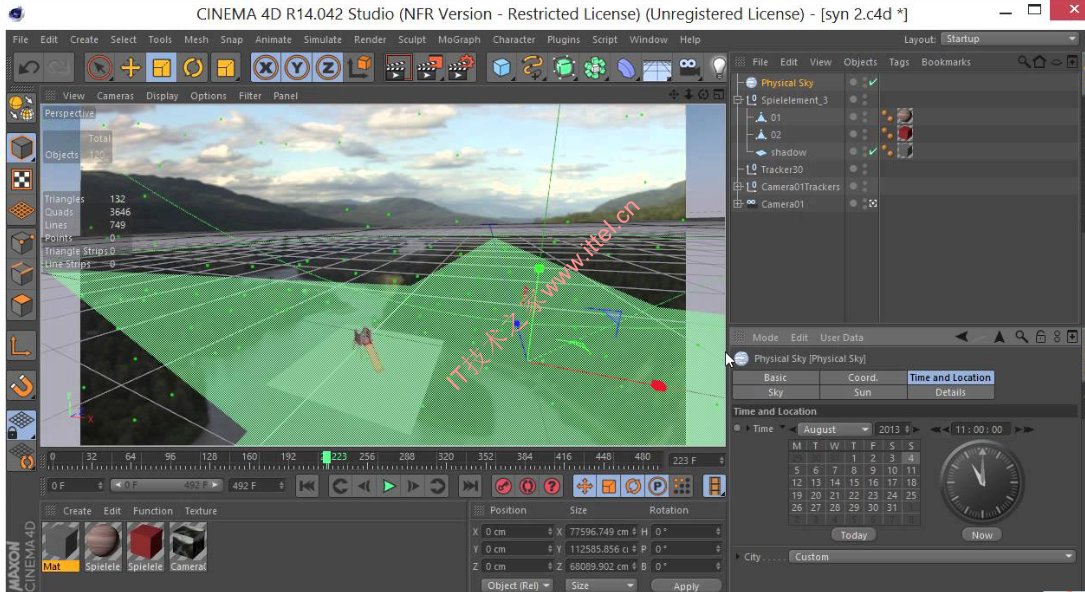Click the preview range slider bar
The width and height of the screenshot is (1085, 592).
[x=167, y=485]
